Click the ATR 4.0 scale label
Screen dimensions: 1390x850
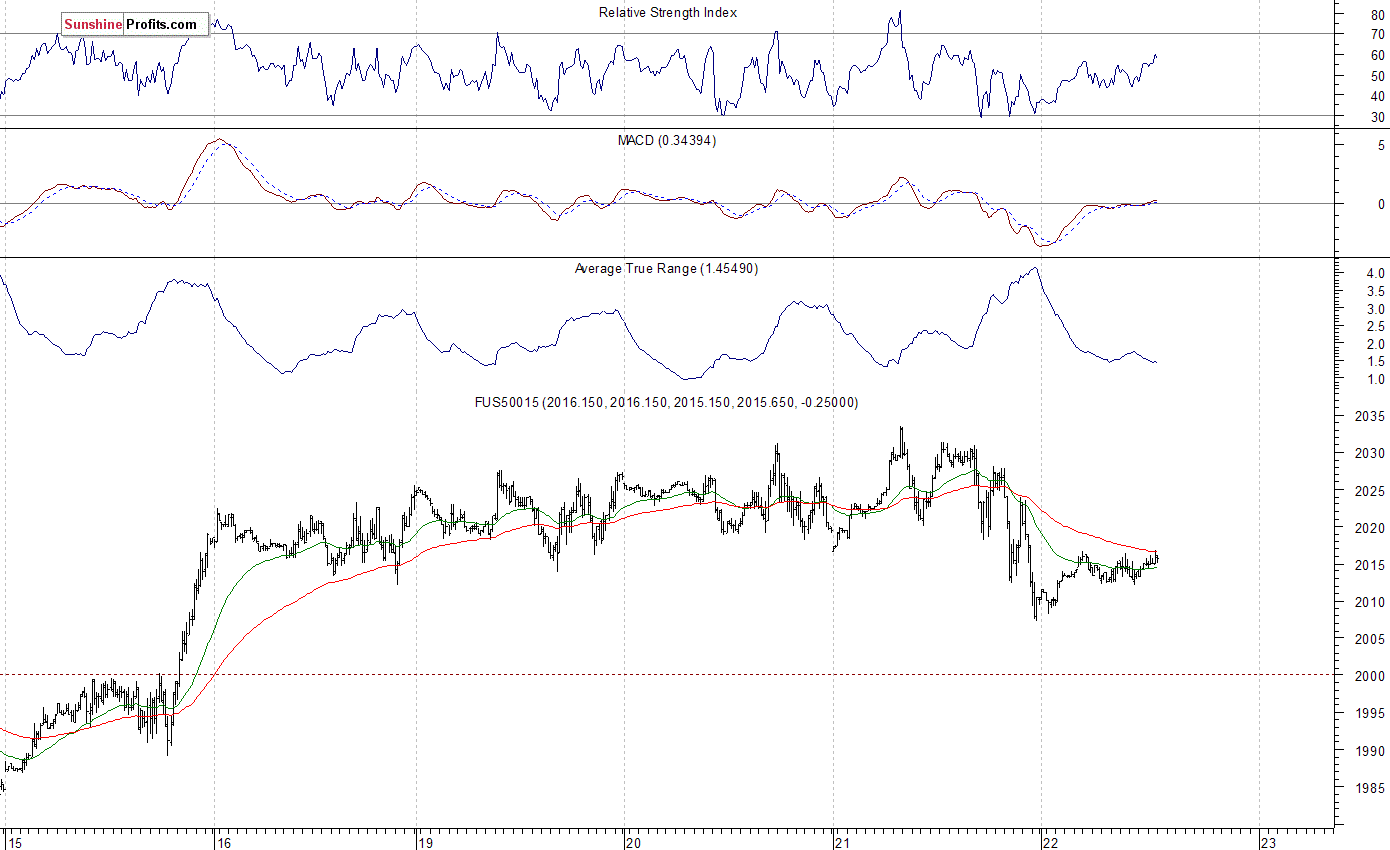pos(1375,273)
